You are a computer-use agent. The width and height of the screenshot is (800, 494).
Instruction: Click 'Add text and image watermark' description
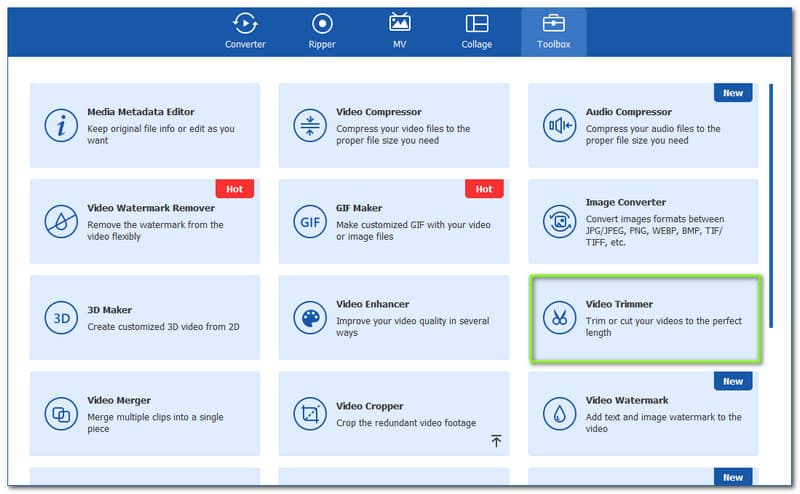click(663, 423)
